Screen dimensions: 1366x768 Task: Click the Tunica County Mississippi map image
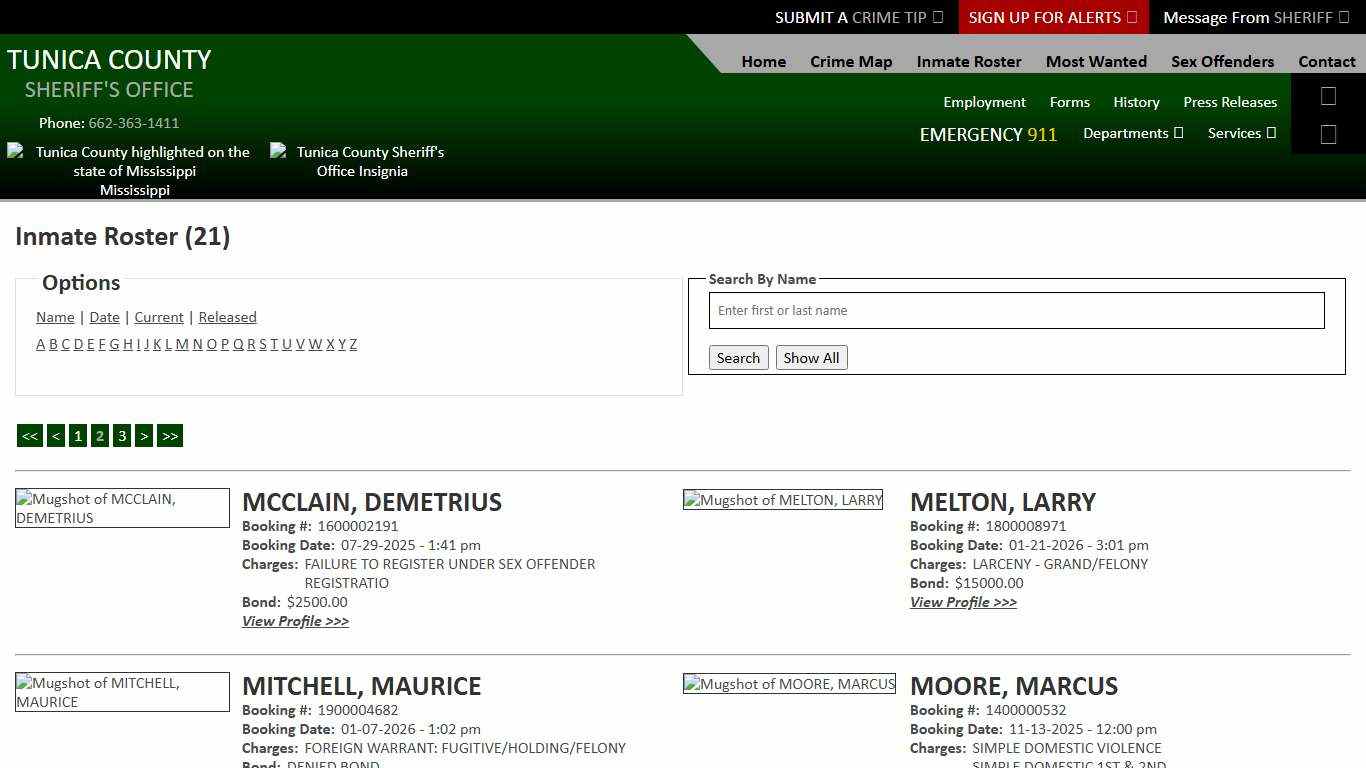point(129,170)
